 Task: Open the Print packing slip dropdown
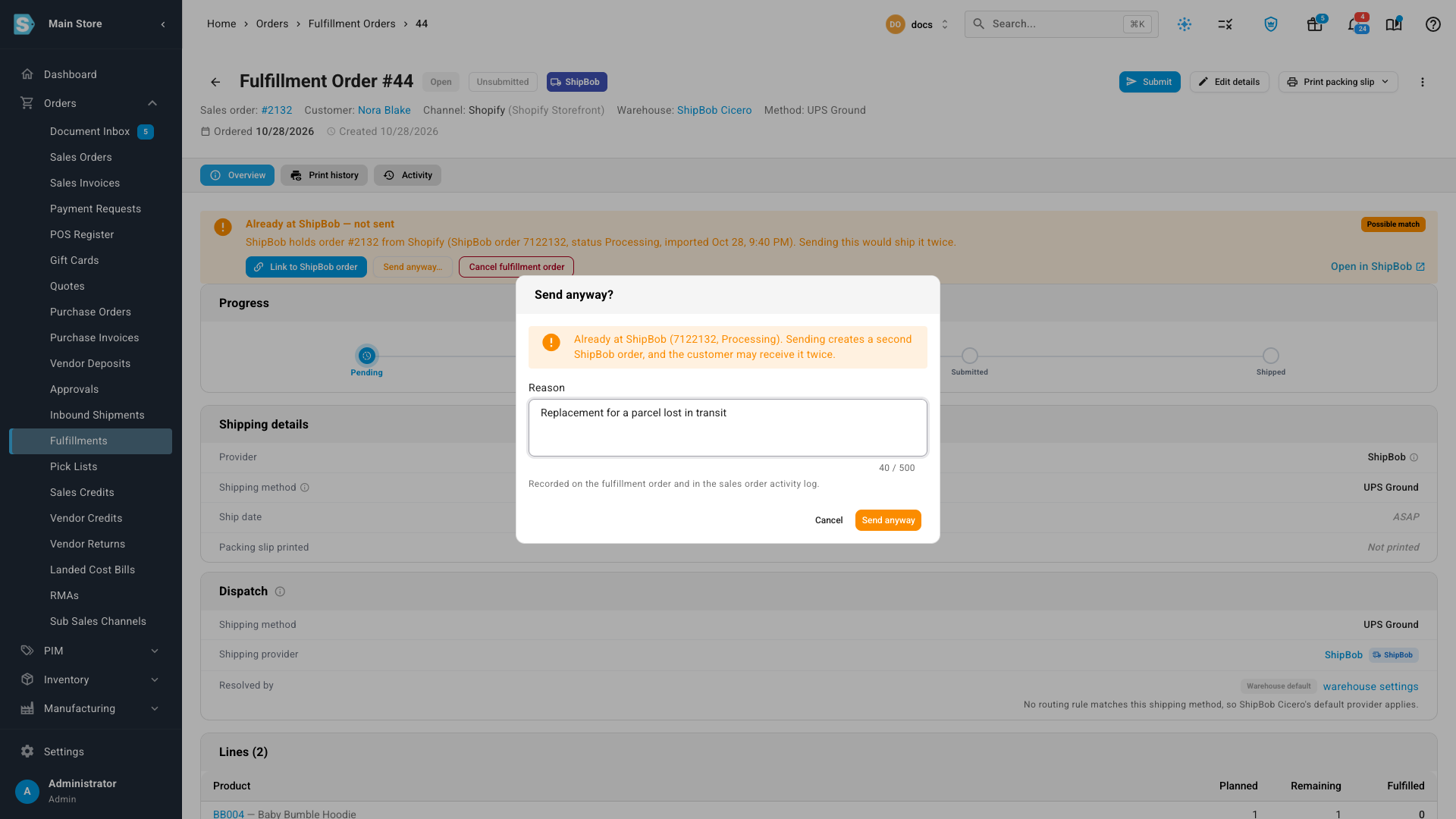[1338, 82]
